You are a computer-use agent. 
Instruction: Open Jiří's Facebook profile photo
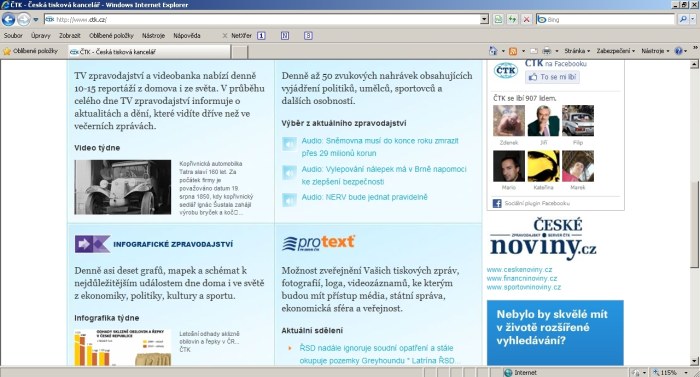pos(543,121)
